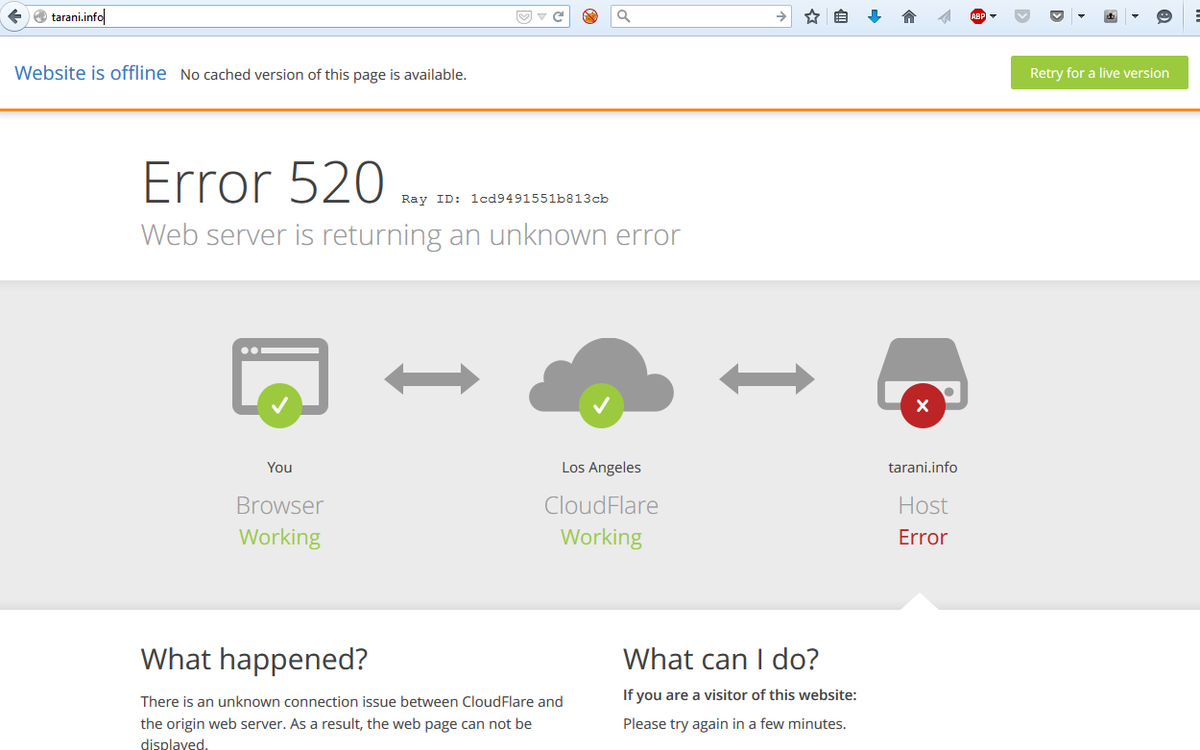Screen dimensions: 1200x750
Task: Expand the share tray dropdown arrow
Action: coord(1135,16)
